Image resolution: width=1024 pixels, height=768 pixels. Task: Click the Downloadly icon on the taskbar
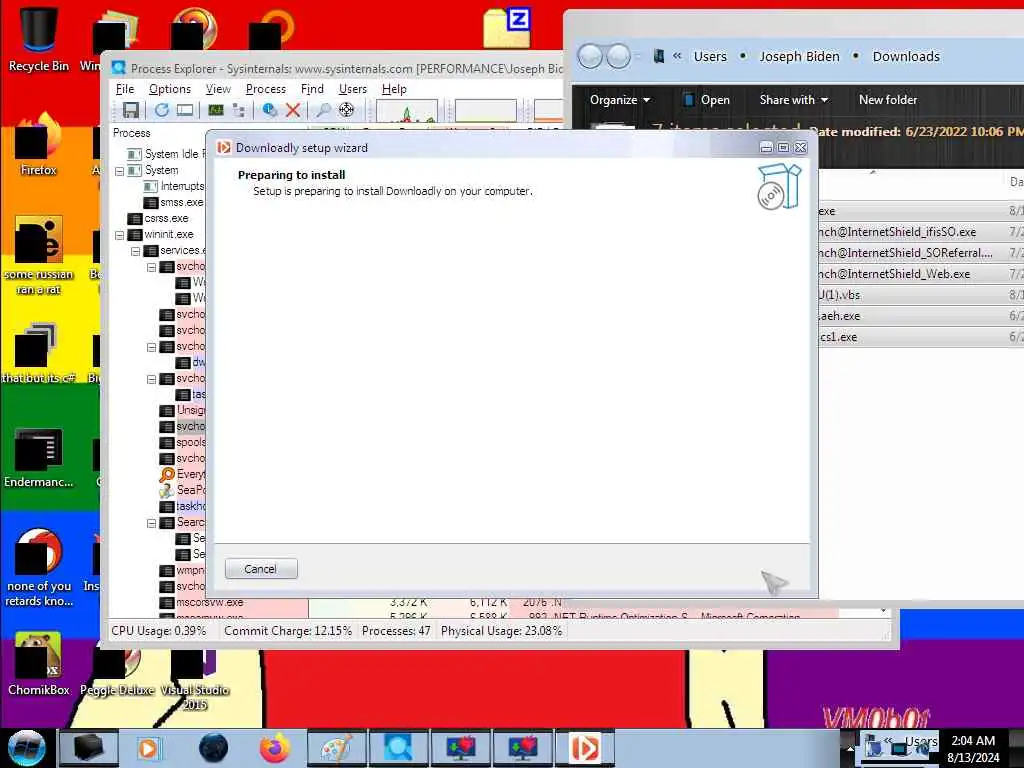click(584, 748)
